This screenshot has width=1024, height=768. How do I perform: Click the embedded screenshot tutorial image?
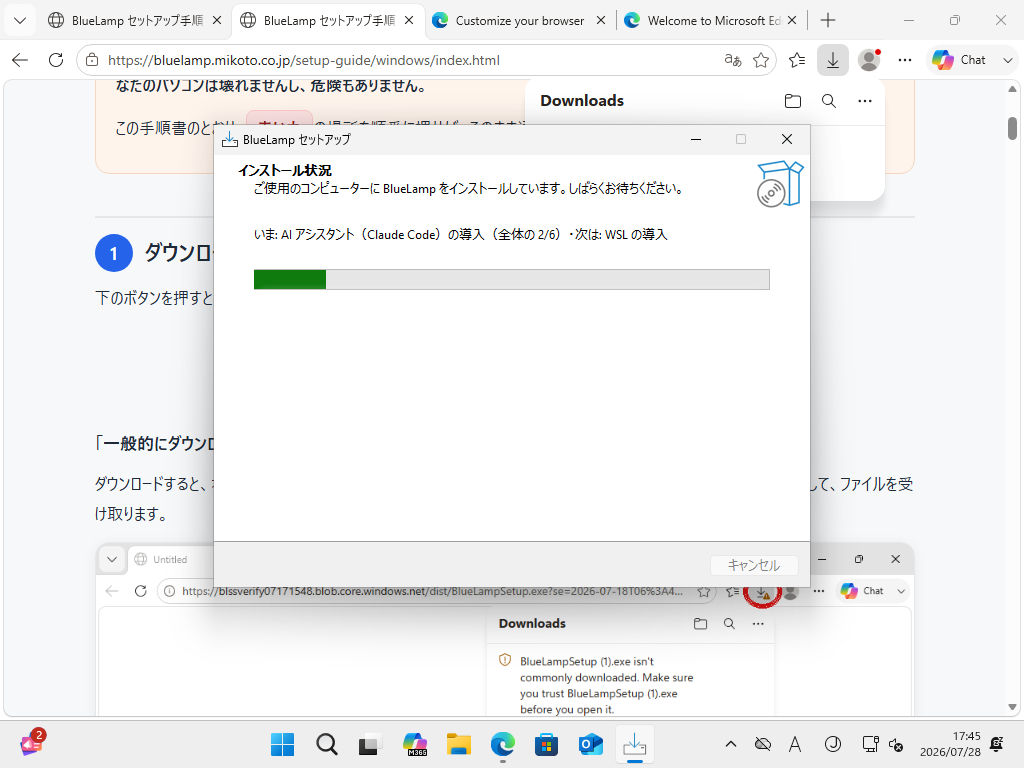coord(504,629)
